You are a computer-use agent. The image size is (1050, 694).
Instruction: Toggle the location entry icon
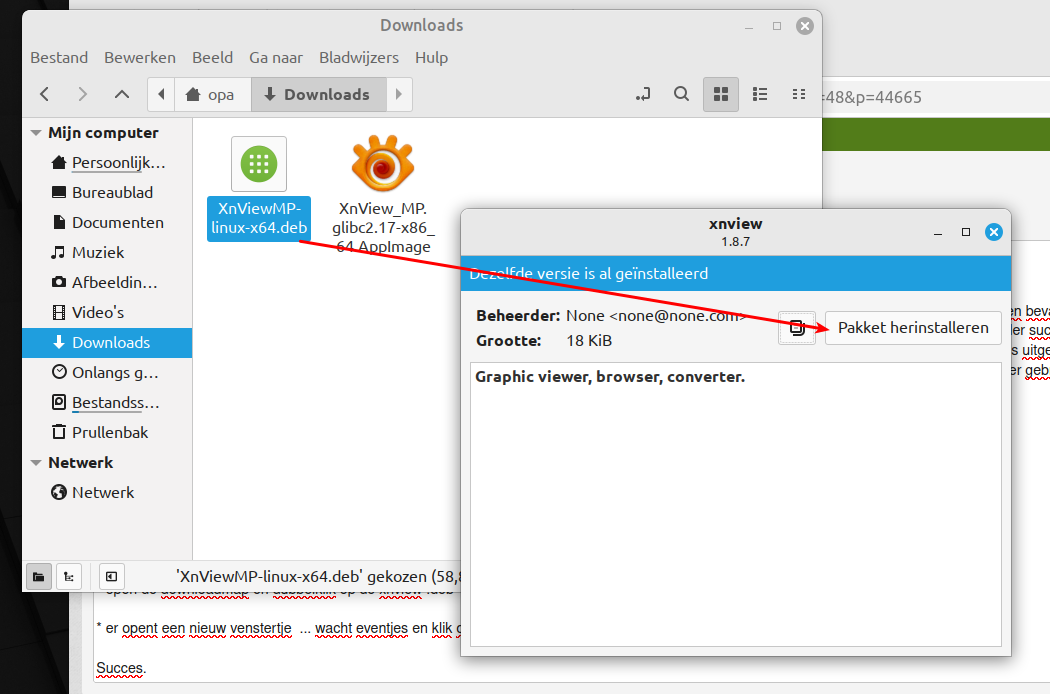click(643, 94)
